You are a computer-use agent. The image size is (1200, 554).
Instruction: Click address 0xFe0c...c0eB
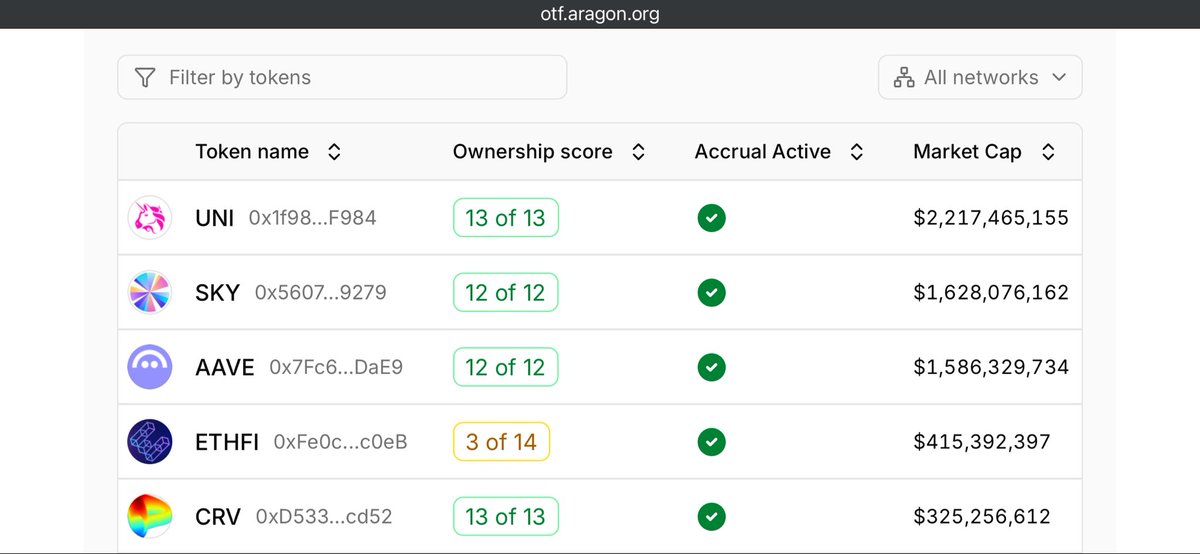[340, 442]
